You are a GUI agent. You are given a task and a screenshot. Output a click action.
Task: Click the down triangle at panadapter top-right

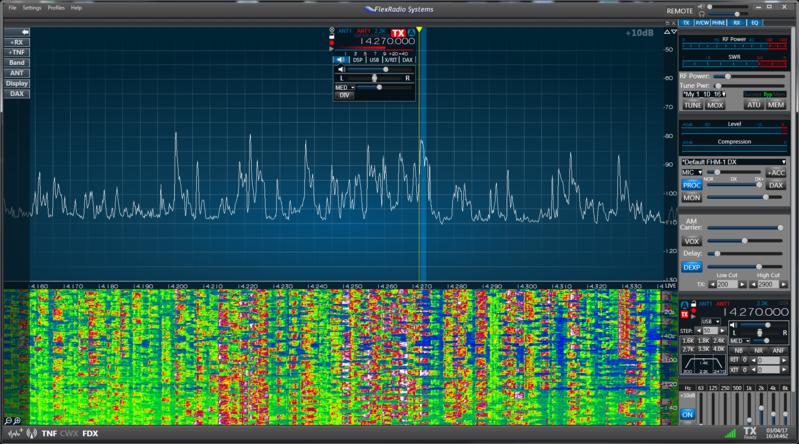point(674,32)
